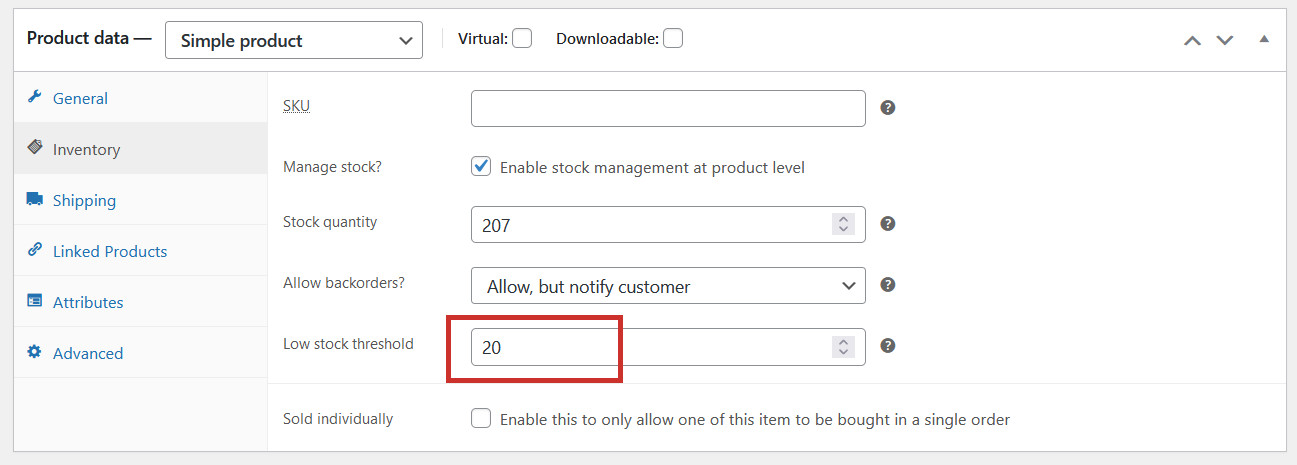This screenshot has height=465, width=1297.
Task: Click the Low stock threshold help icon
Action: (887, 346)
